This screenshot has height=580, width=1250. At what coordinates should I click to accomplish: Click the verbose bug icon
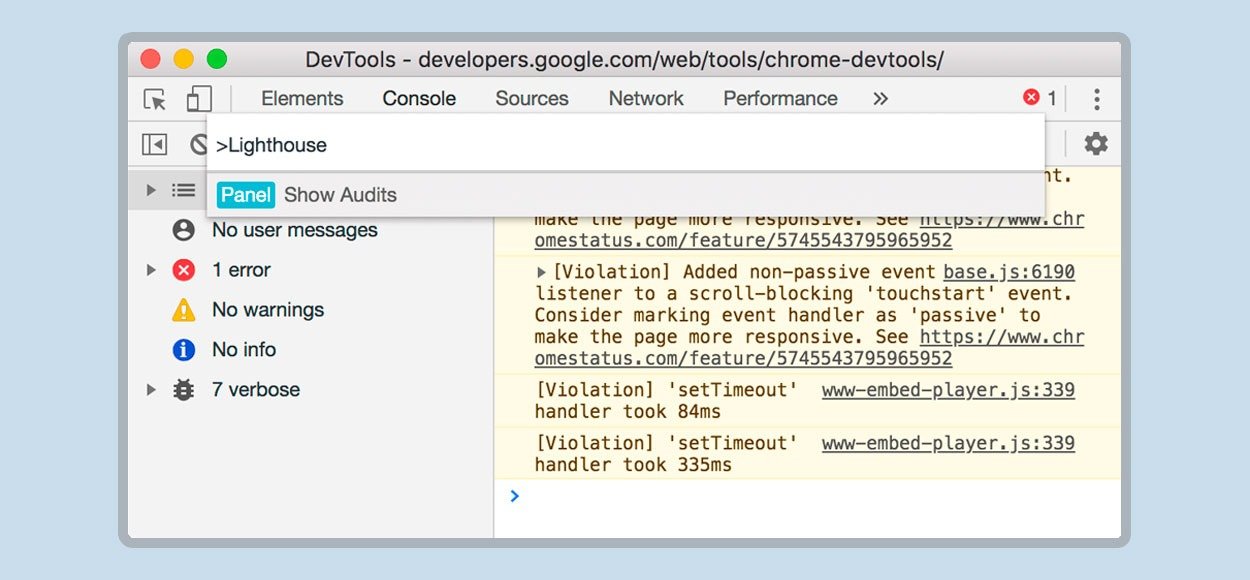[183, 390]
